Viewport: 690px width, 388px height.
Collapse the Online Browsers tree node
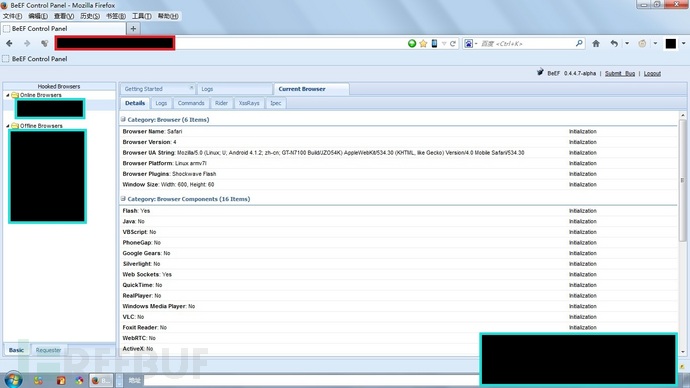(7, 95)
